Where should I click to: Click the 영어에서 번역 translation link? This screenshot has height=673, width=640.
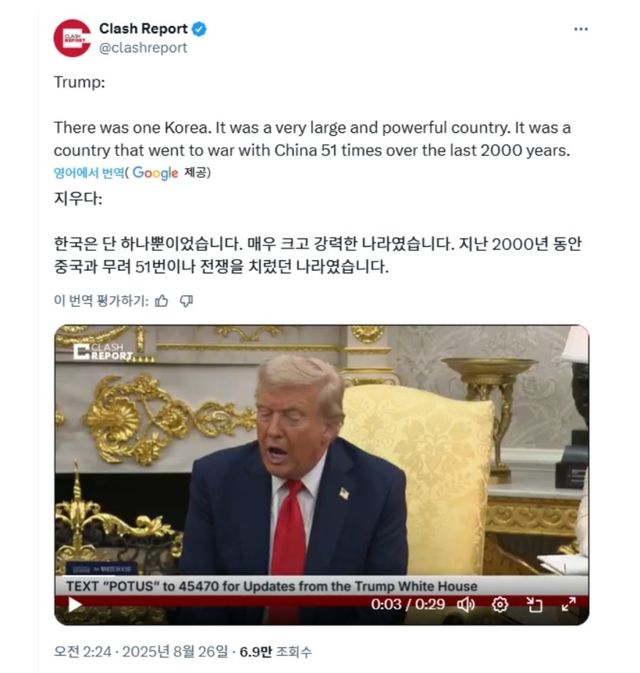89,173
